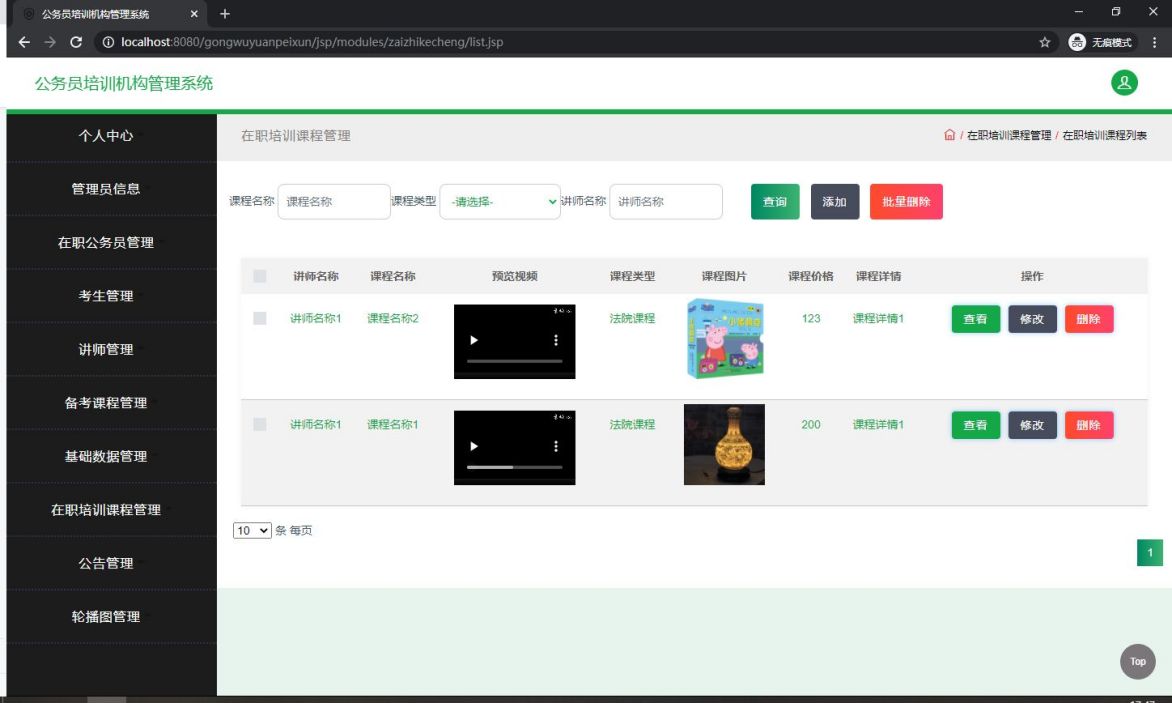This screenshot has height=703, width=1172.
Task: Click the home breadcrumb icon
Action: pyautogui.click(x=949, y=135)
